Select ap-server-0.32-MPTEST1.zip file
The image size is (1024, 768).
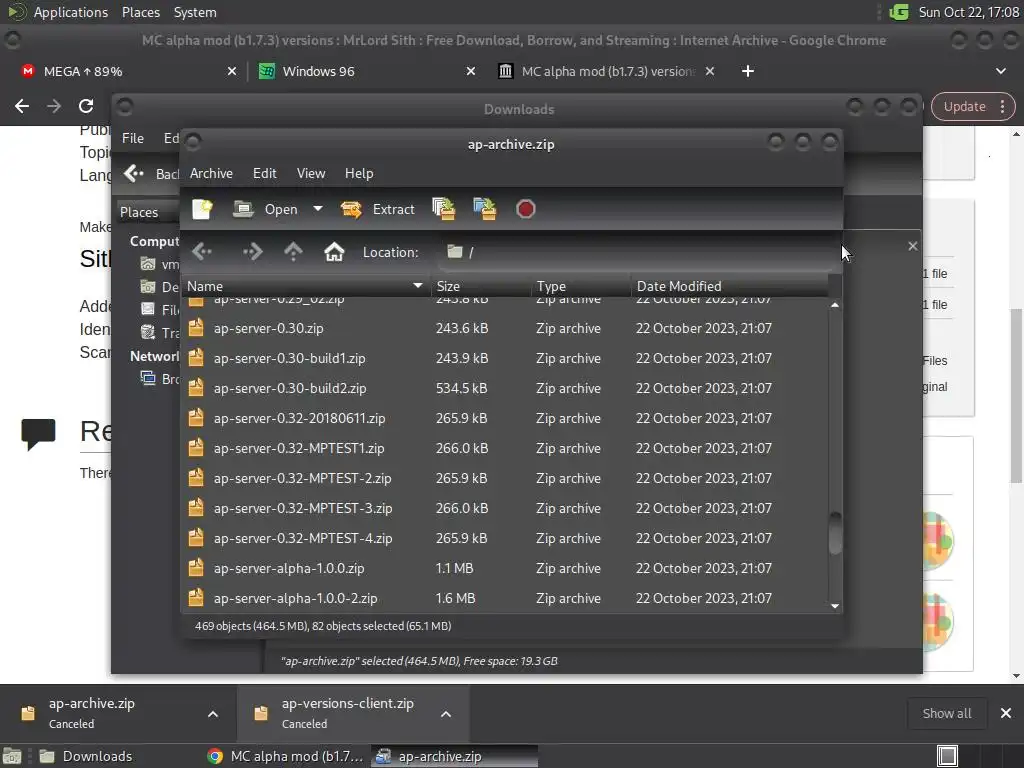coord(504,448)
